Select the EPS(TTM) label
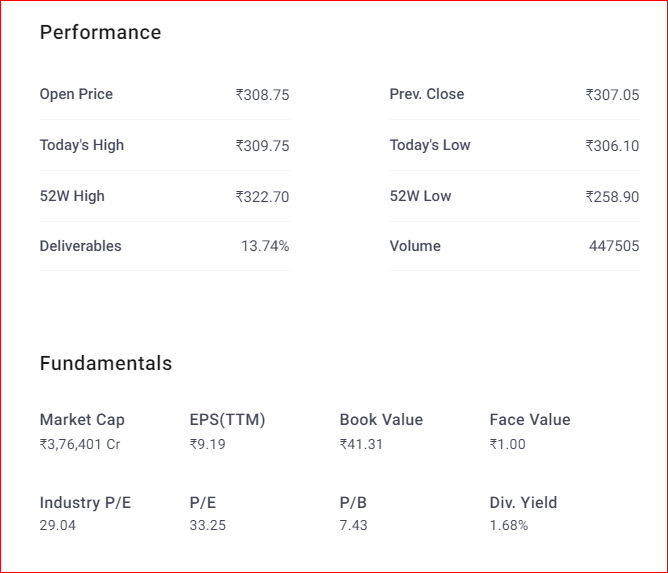The width and height of the screenshot is (668, 573). pos(227,420)
